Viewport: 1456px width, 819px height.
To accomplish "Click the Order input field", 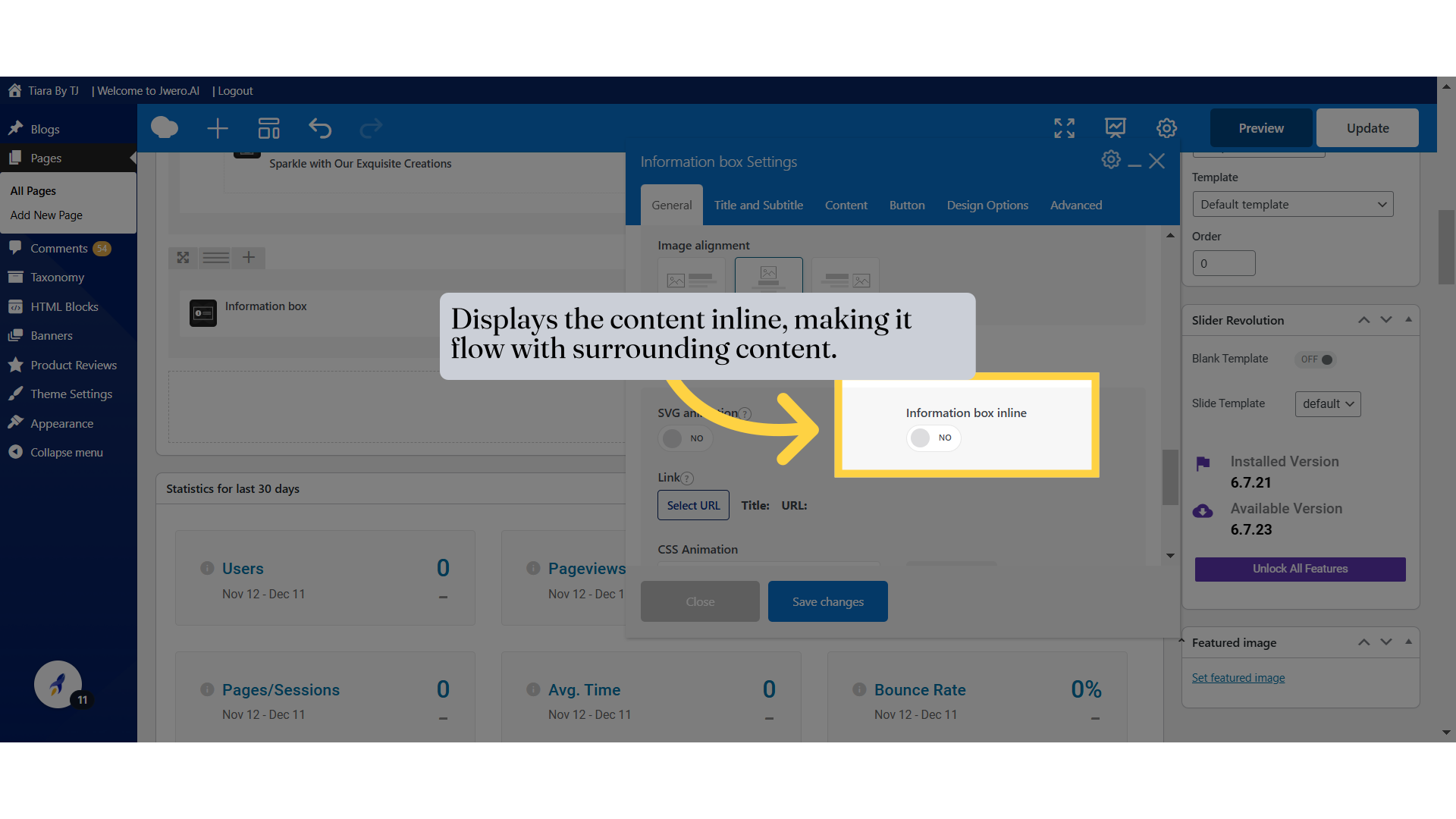I will [1223, 264].
